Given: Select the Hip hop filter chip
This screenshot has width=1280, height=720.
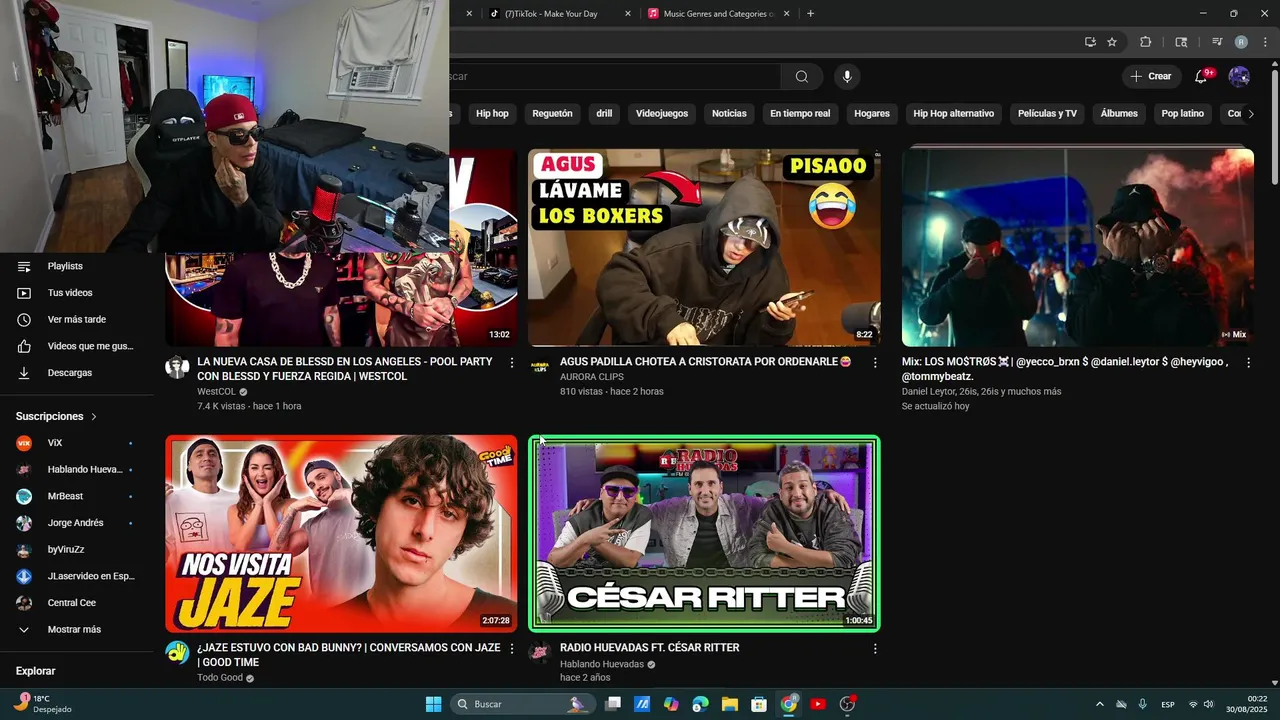Looking at the screenshot, I should tap(492, 114).
